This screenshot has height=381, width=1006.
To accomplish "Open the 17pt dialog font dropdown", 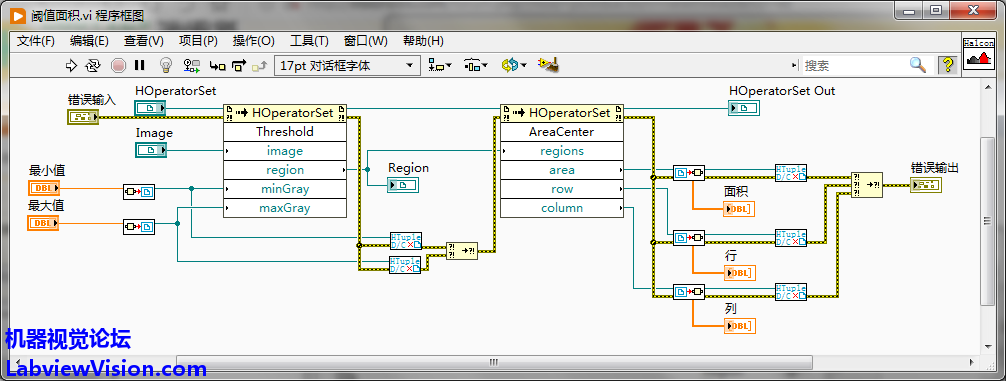I will (347, 65).
